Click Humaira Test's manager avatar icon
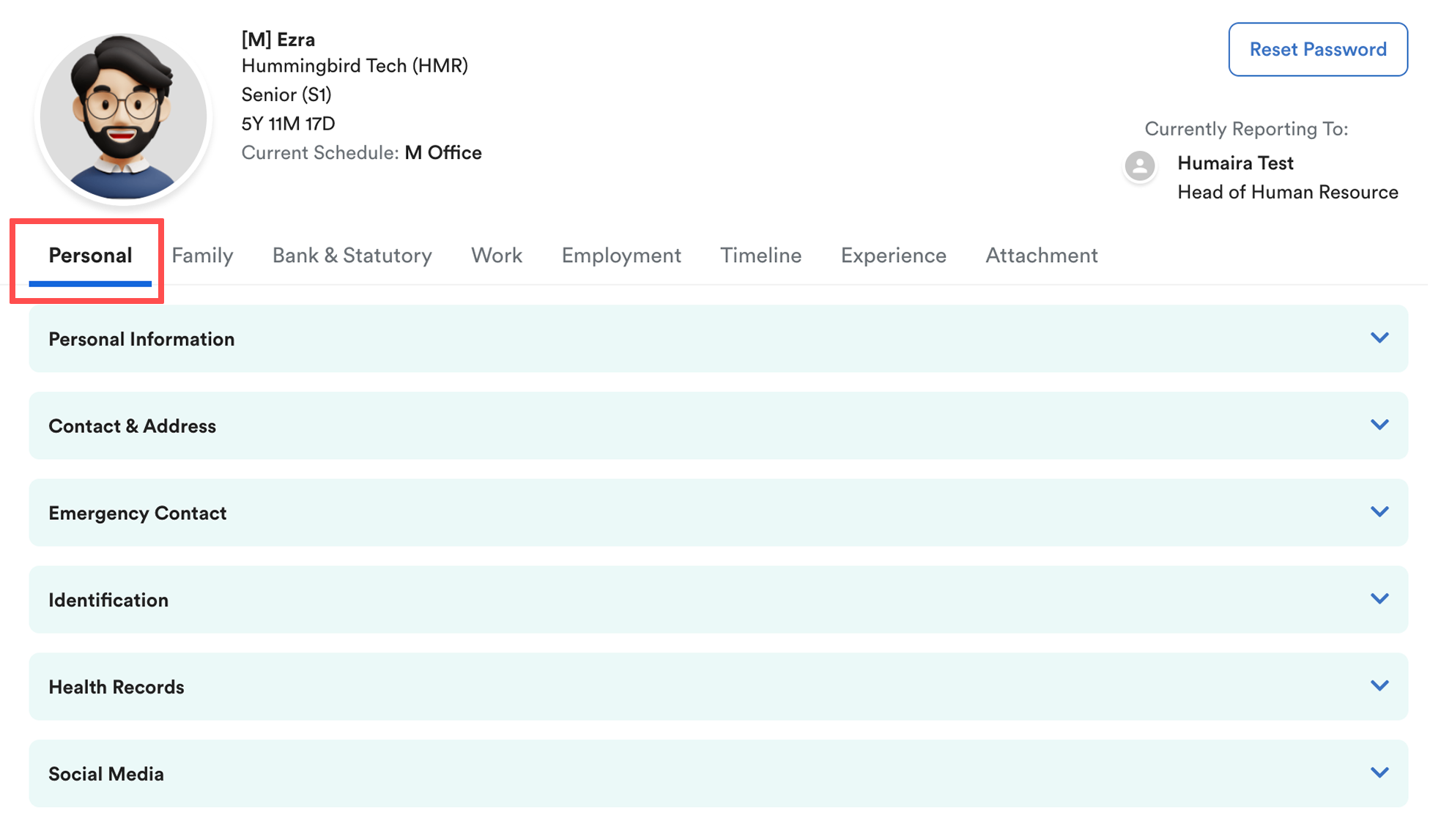Viewport: 1430px width, 840px height. pos(1139,166)
